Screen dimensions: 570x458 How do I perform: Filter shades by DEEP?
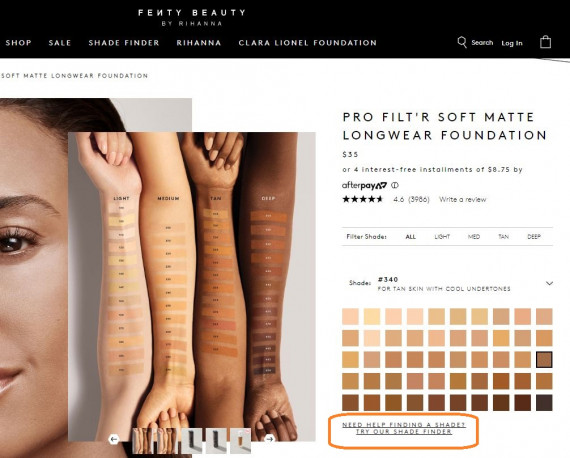(x=534, y=237)
